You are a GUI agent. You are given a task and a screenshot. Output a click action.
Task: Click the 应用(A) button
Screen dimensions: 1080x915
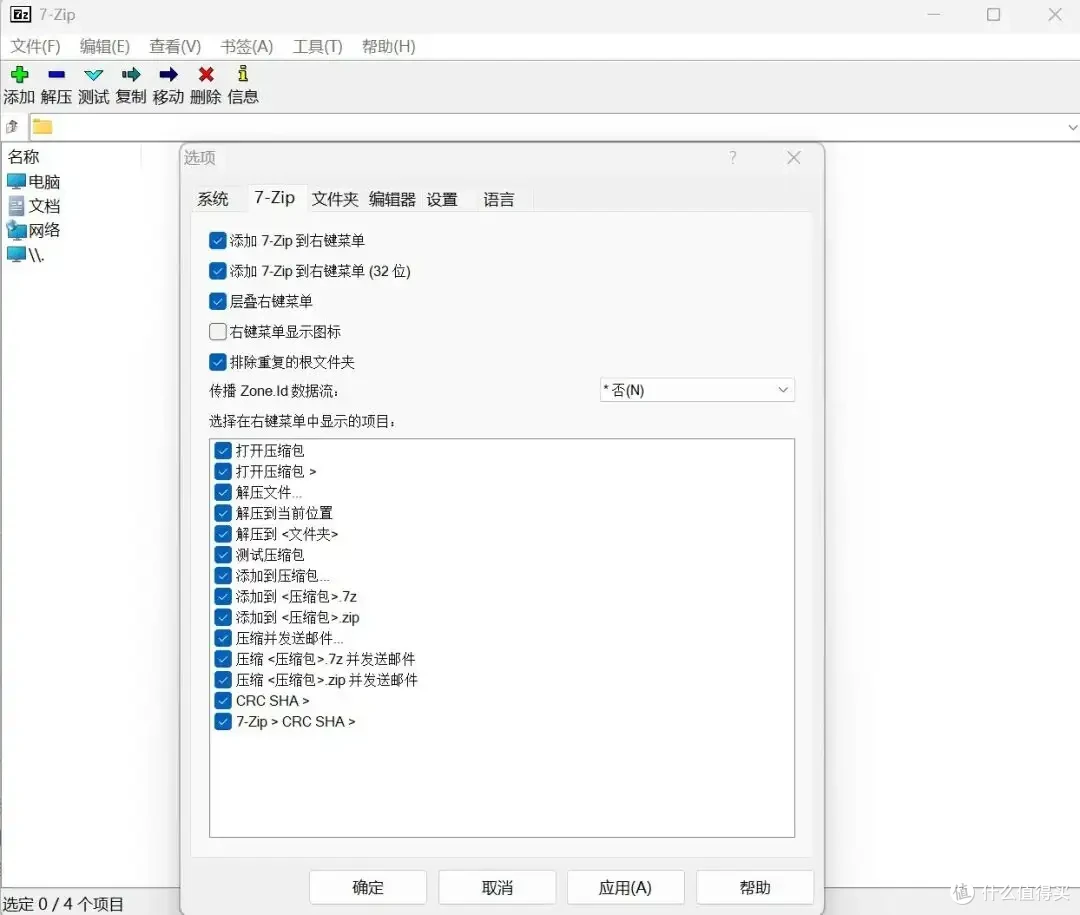625,887
